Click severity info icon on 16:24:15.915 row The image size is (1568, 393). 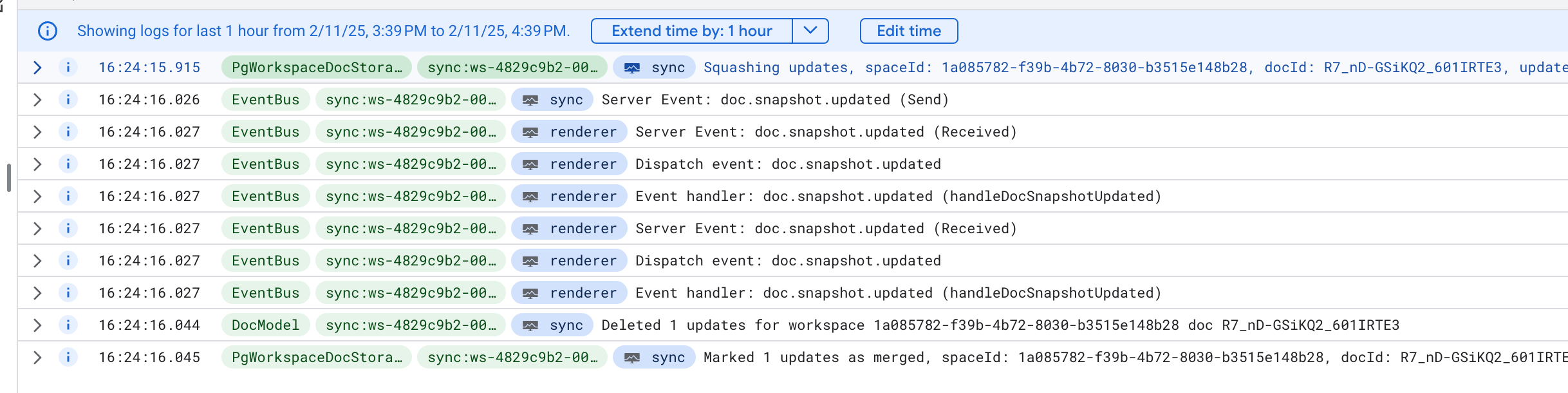(x=68, y=68)
